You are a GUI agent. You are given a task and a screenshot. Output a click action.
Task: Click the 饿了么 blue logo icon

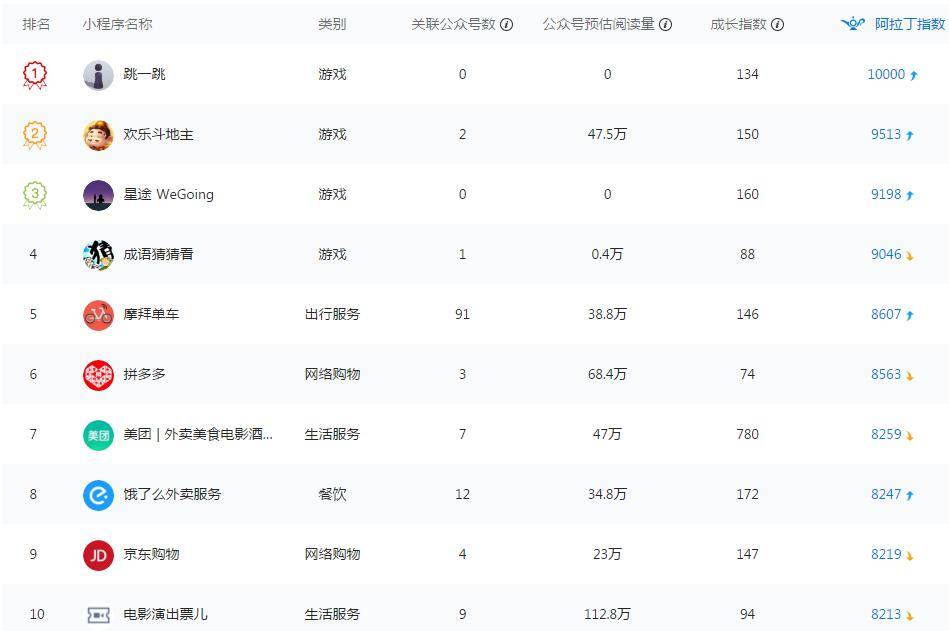(x=98, y=495)
